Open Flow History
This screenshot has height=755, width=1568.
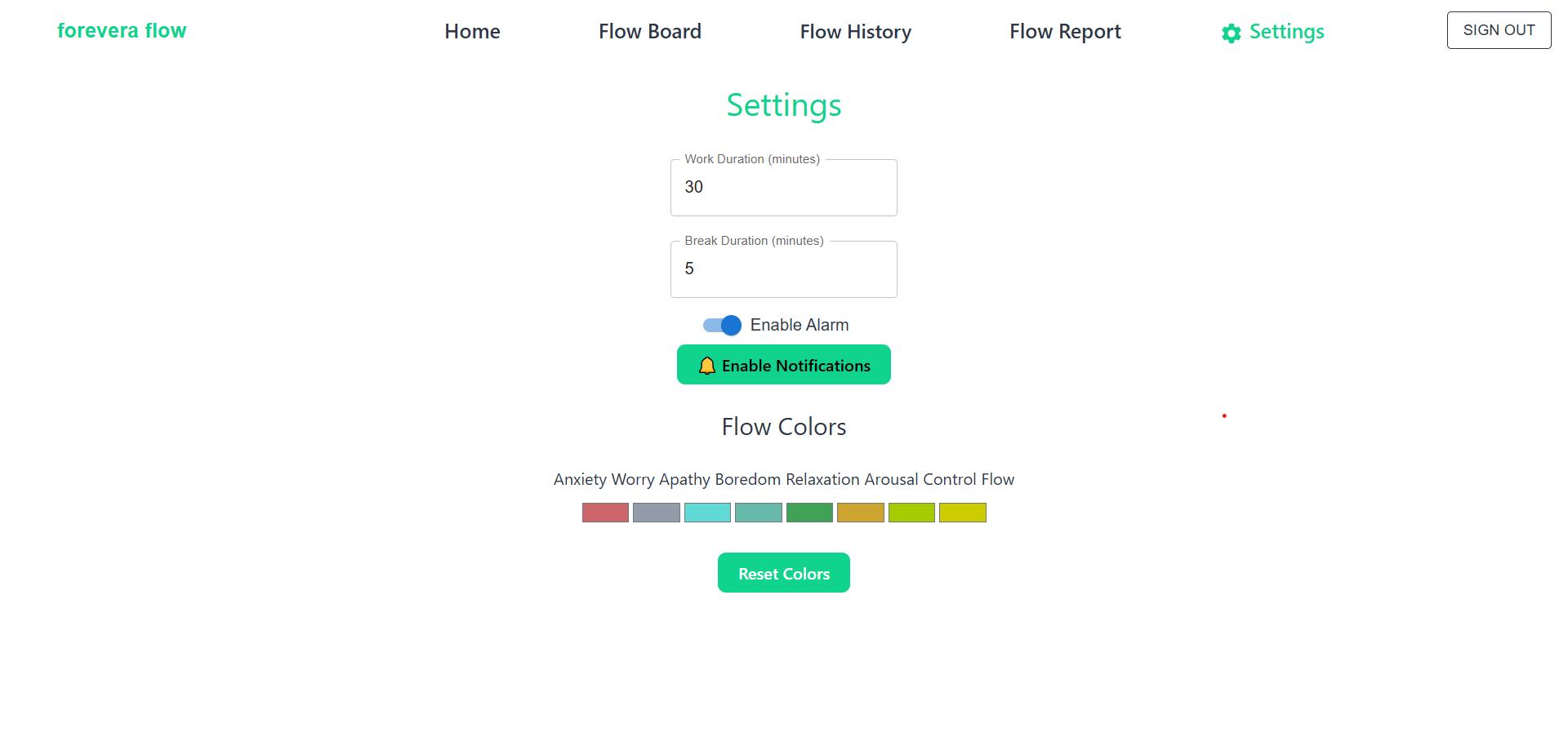point(856,31)
